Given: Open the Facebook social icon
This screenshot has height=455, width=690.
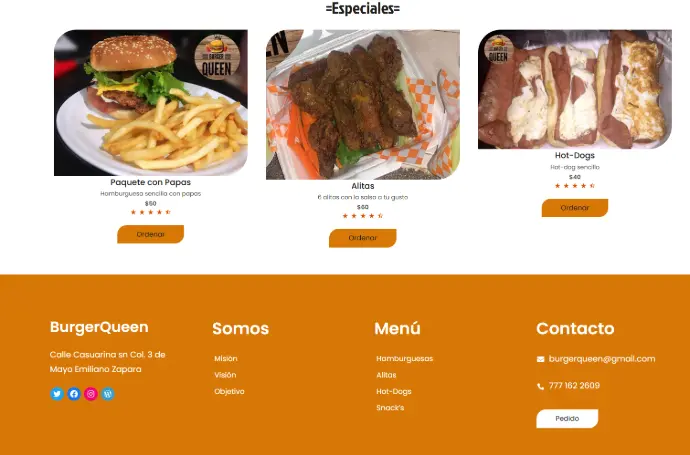Looking at the screenshot, I should tap(74, 394).
